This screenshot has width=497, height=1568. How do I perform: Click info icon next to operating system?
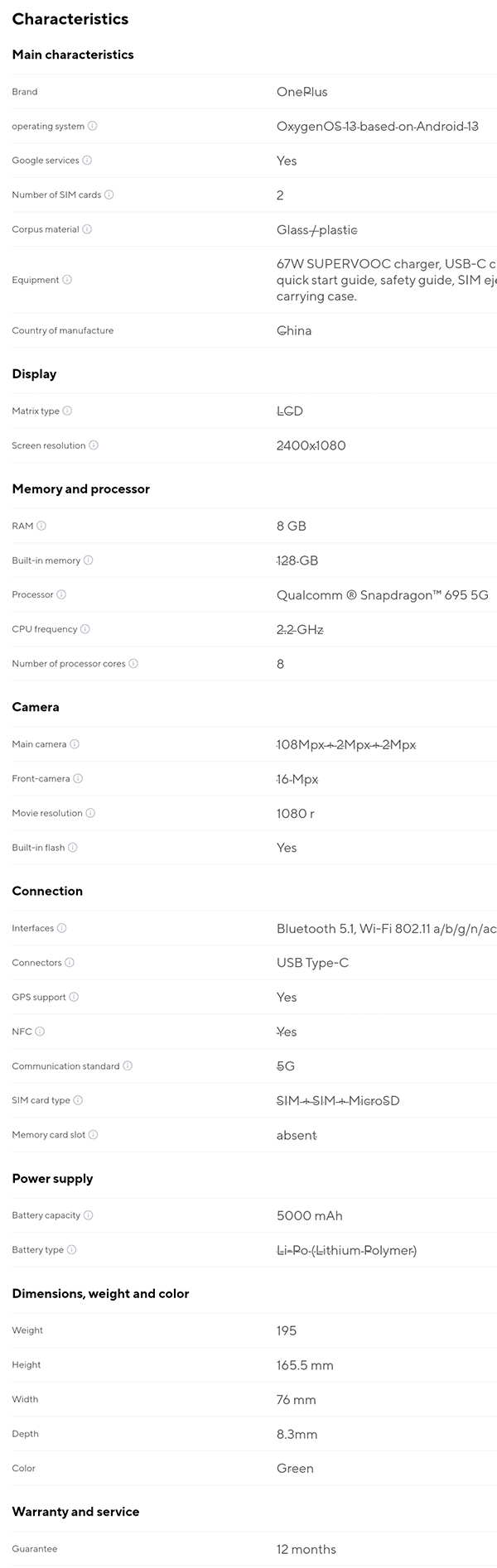pyautogui.click(x=92, y=127)
